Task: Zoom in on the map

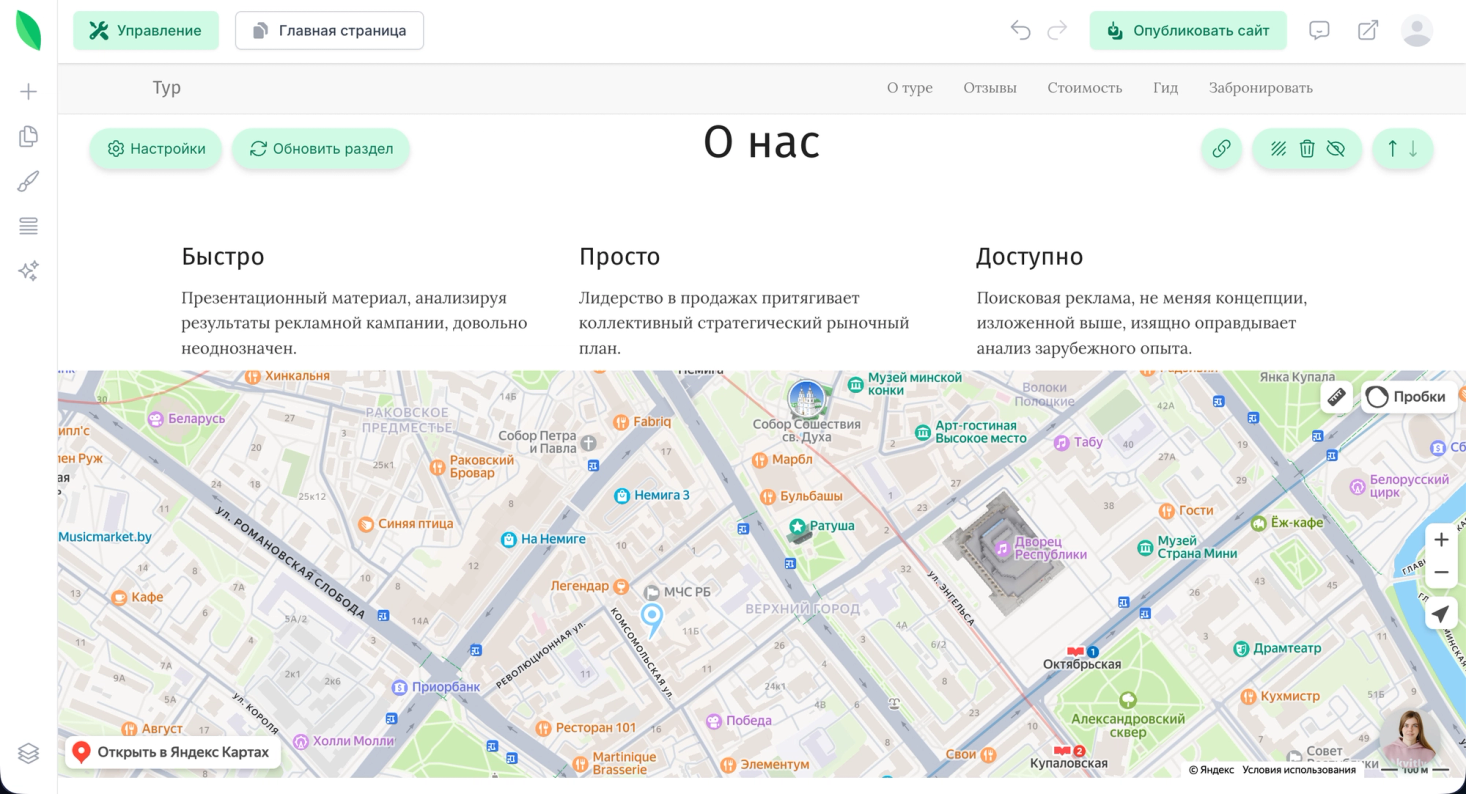Action: coord(1441,540)
